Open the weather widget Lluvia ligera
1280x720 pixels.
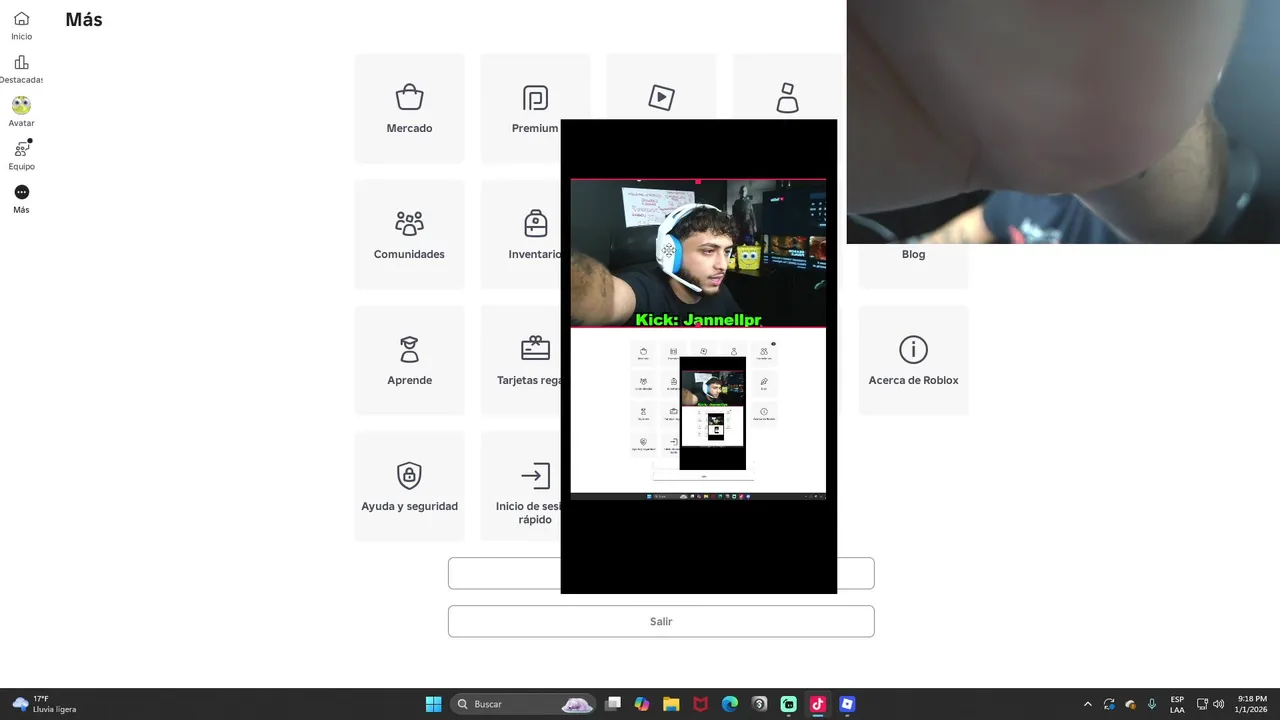pyautogui.click(x=45, y=704)
